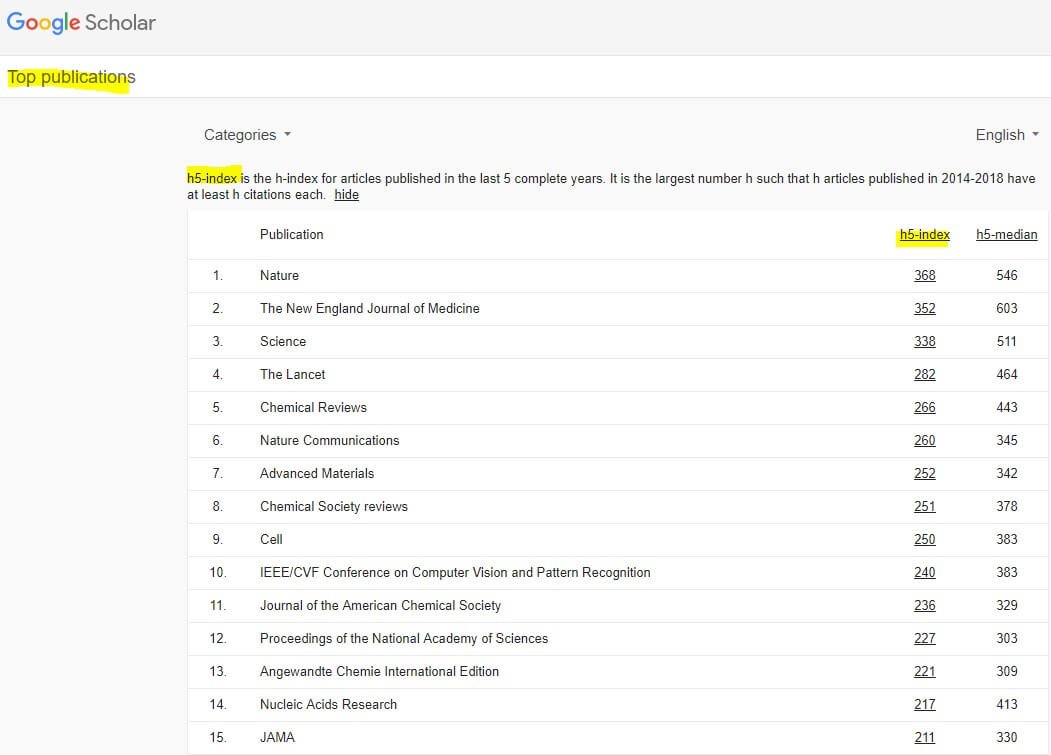The image size is (1051, 755).
Task: Open the Categories dropdown
Action: [x=247, y=135]
